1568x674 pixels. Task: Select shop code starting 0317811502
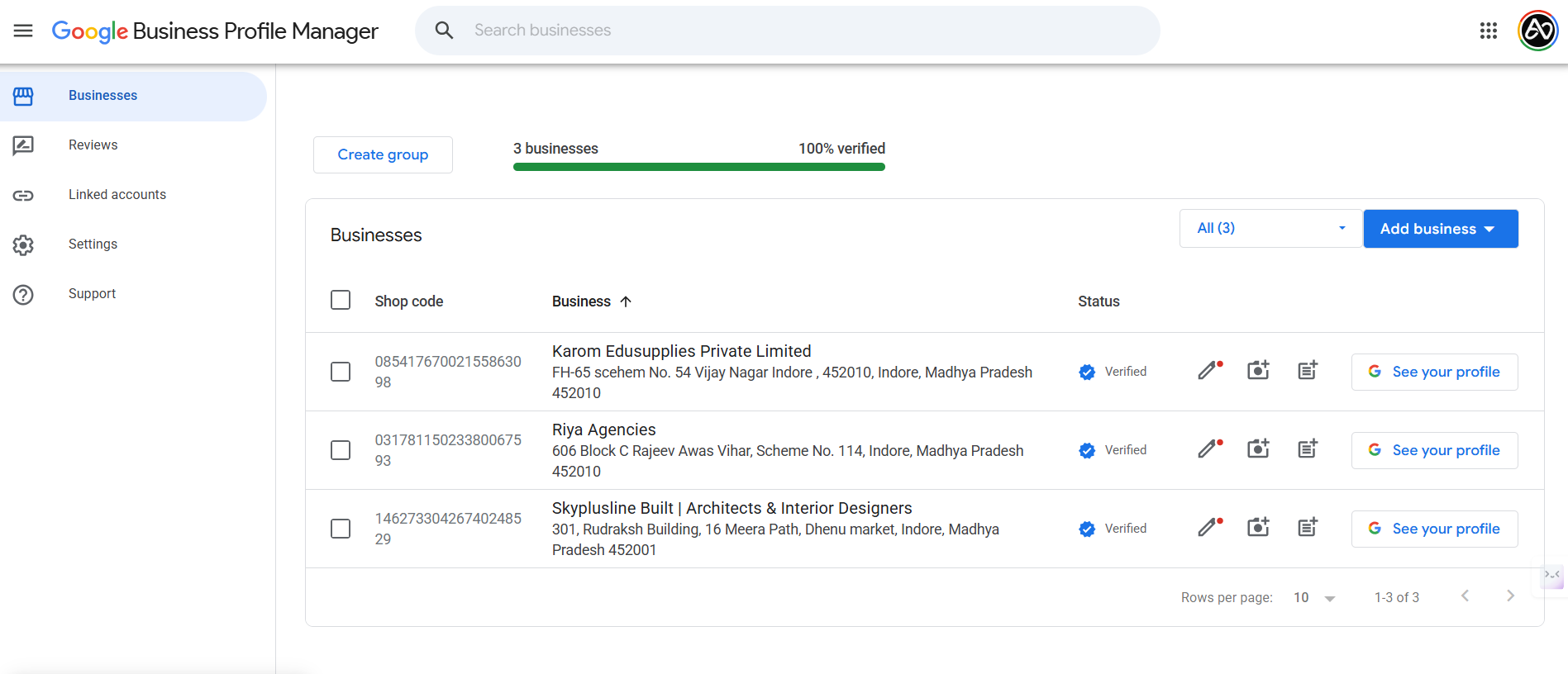click(x=448, y=450)
